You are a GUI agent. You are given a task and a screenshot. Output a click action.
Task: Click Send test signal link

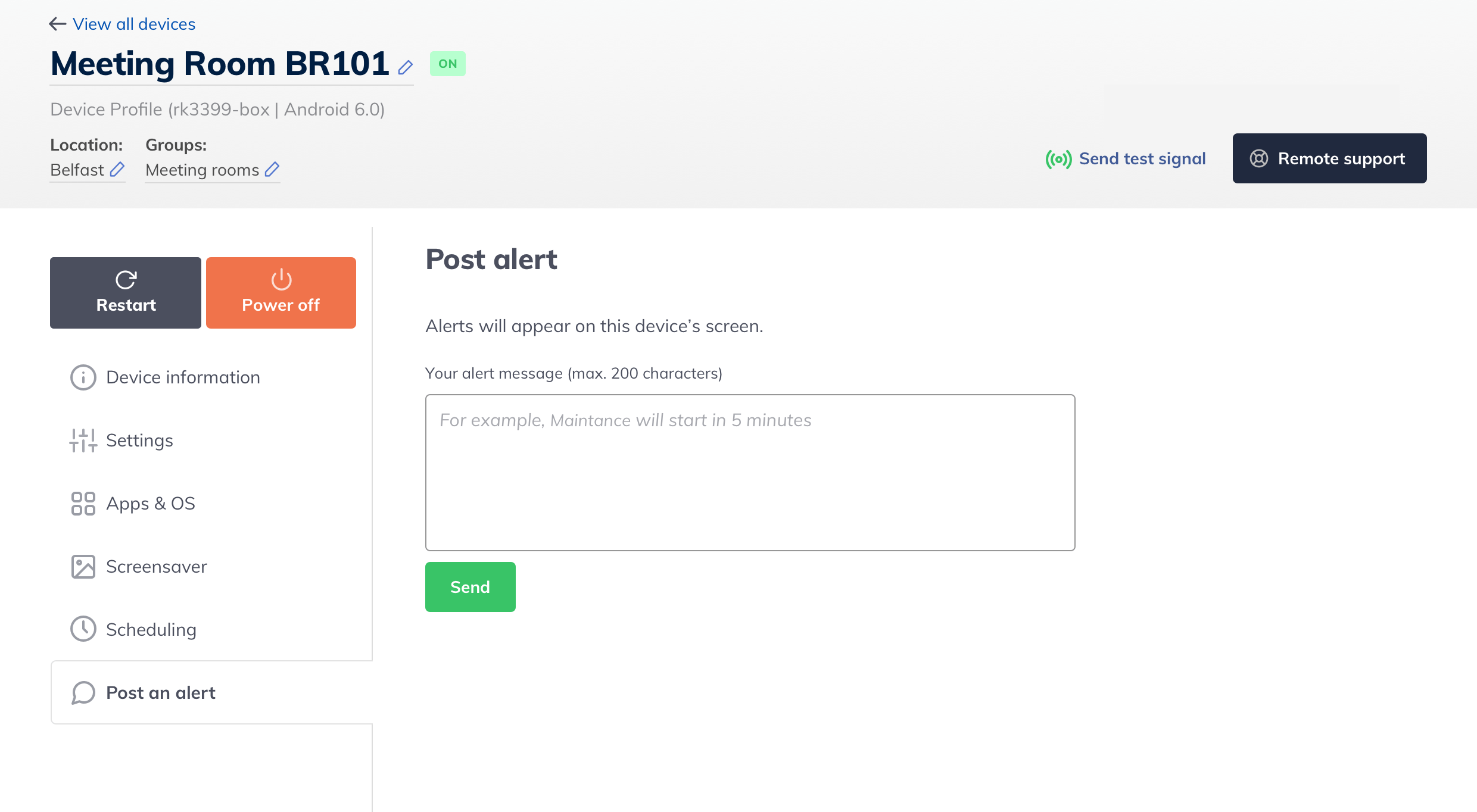point(1142,159)
